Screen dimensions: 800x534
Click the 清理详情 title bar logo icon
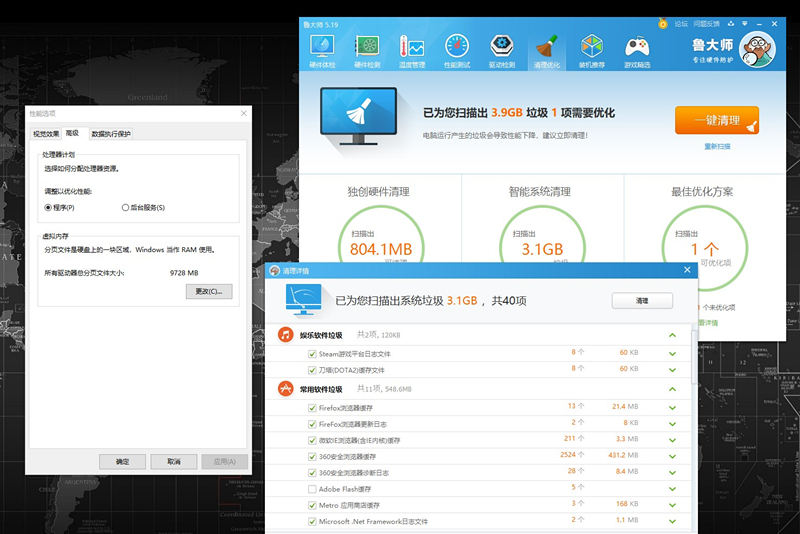click(x=275, y=270)
